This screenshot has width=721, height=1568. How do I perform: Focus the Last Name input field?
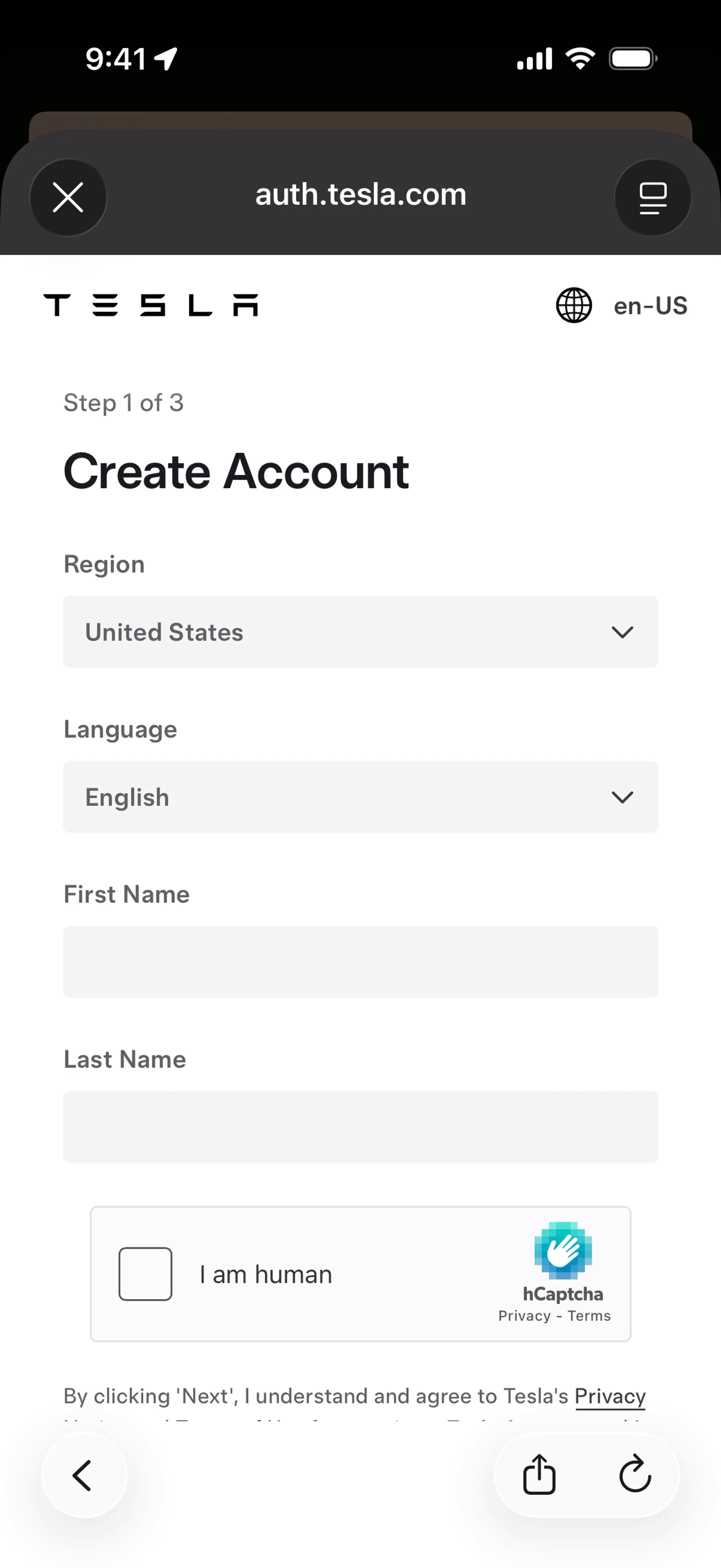(360, 1127)
